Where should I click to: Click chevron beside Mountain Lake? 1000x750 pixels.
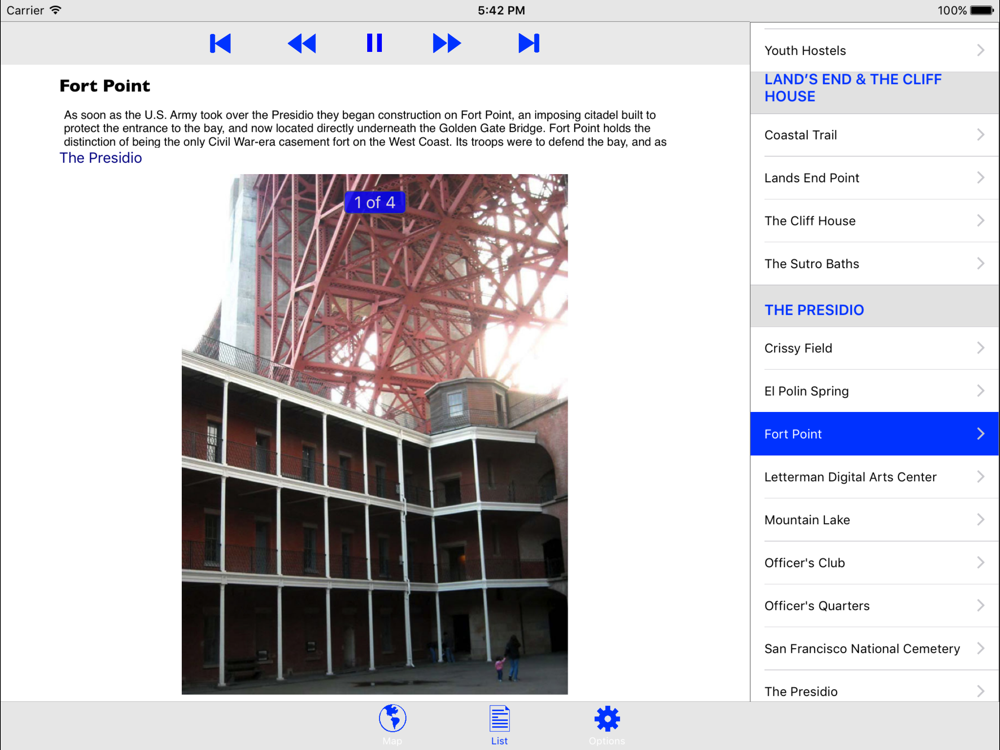tap(981, 520)
